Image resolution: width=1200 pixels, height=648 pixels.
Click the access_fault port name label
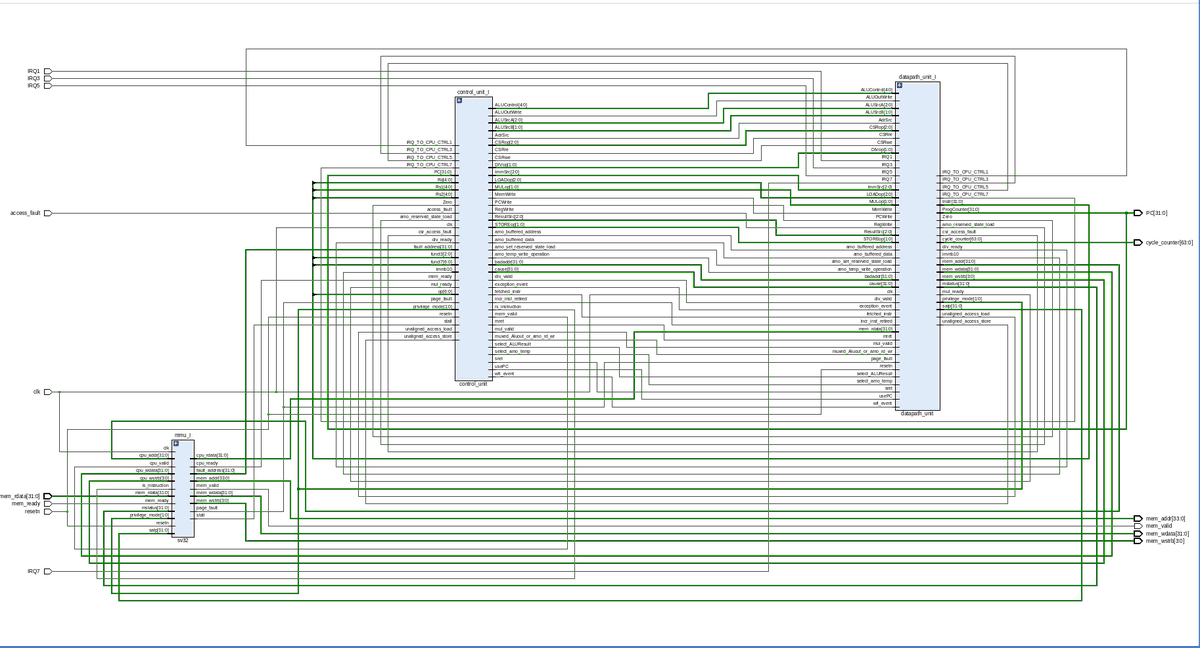(25, 213)
